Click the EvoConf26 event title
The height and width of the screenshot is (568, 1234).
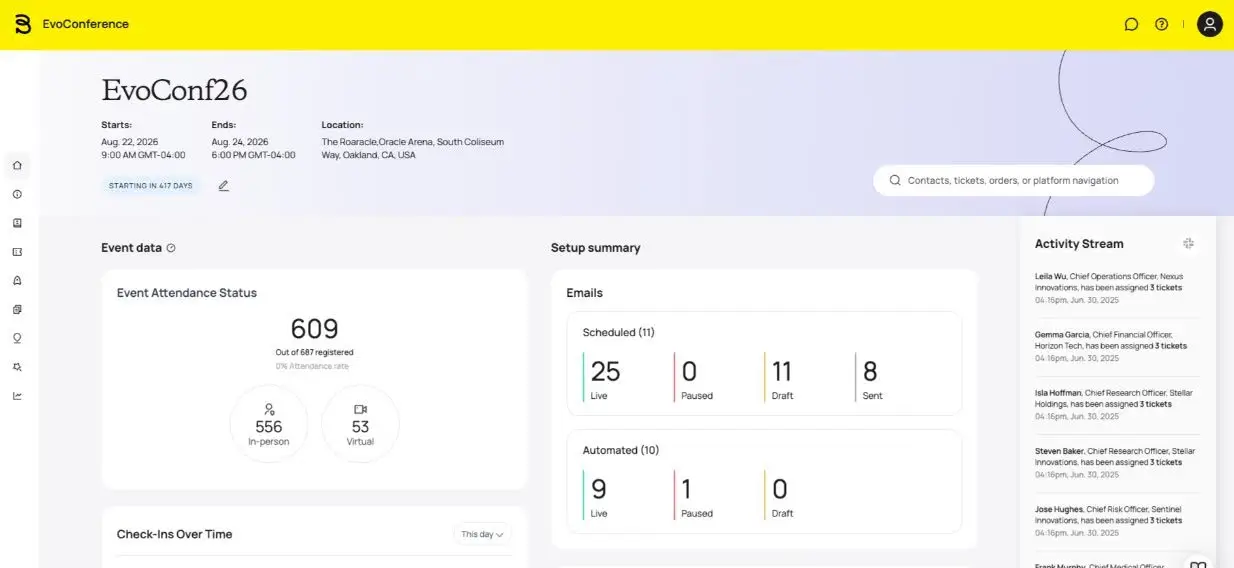(174, 90)
